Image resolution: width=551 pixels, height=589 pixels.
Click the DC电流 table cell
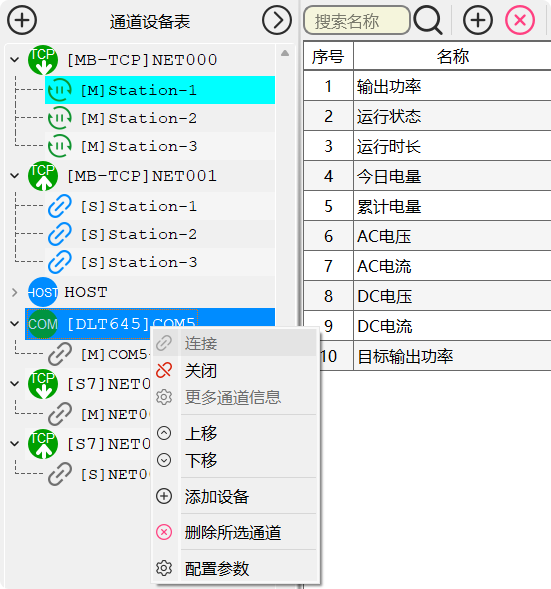452,326
